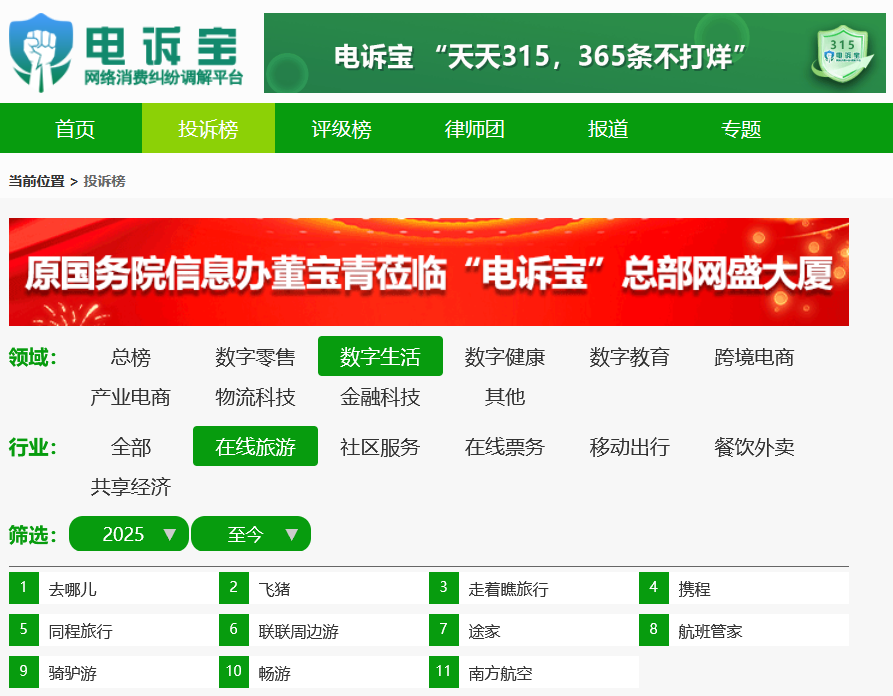Select 其他 domain filter
893x696 pixels.
[x=505, y=396]
